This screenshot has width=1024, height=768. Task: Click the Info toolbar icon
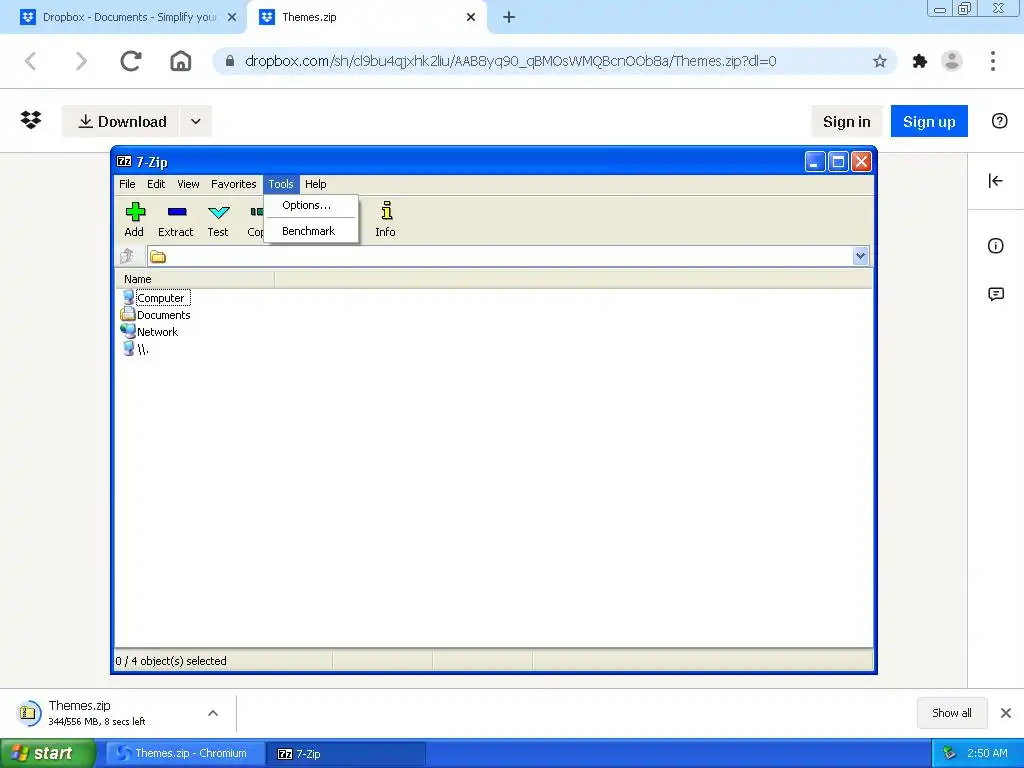(387, 210)
